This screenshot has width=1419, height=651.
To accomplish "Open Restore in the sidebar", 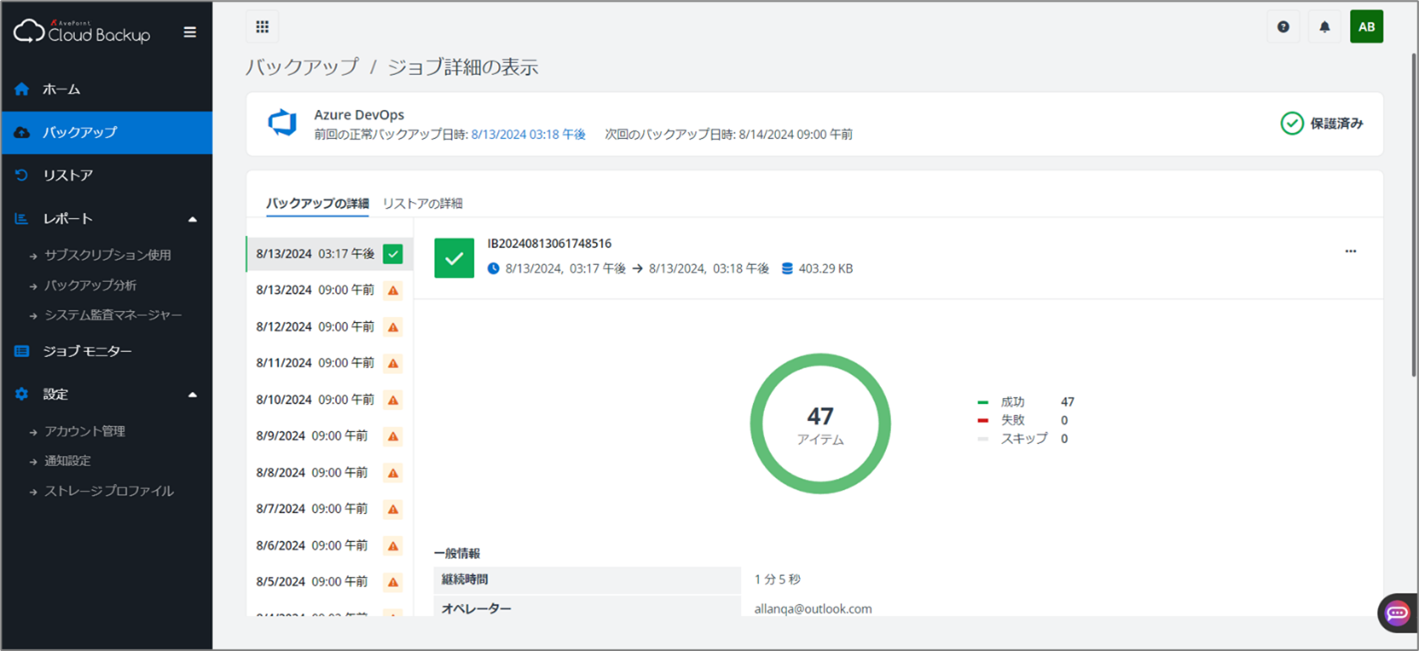I will tap(106, 175).
